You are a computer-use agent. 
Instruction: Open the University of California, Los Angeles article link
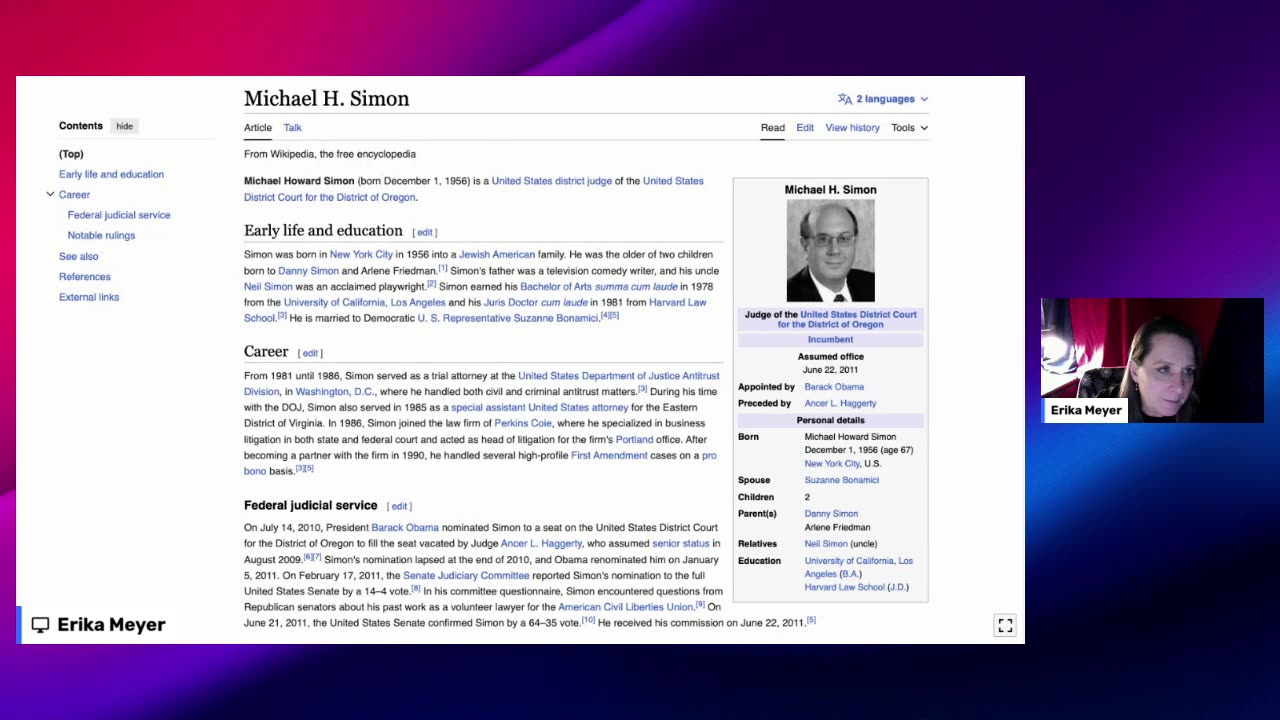click(x=364, y=303)
